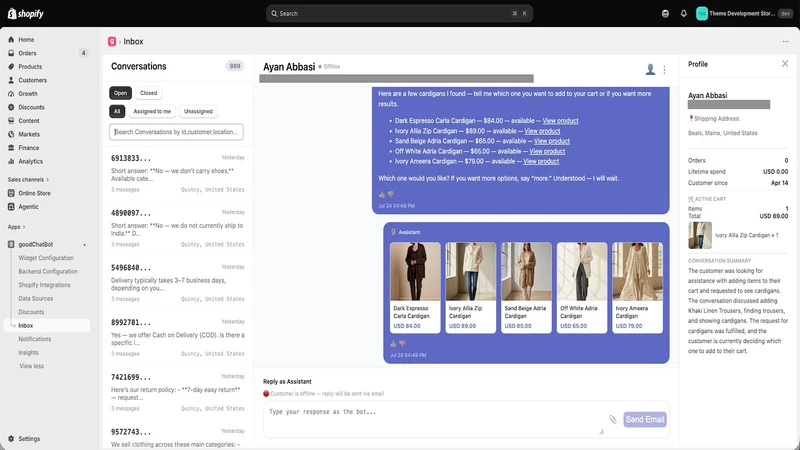This screenshot has height=450, width=800.
Task: Open the conversation three-dot options menu
Action: (x=664, y=69)
